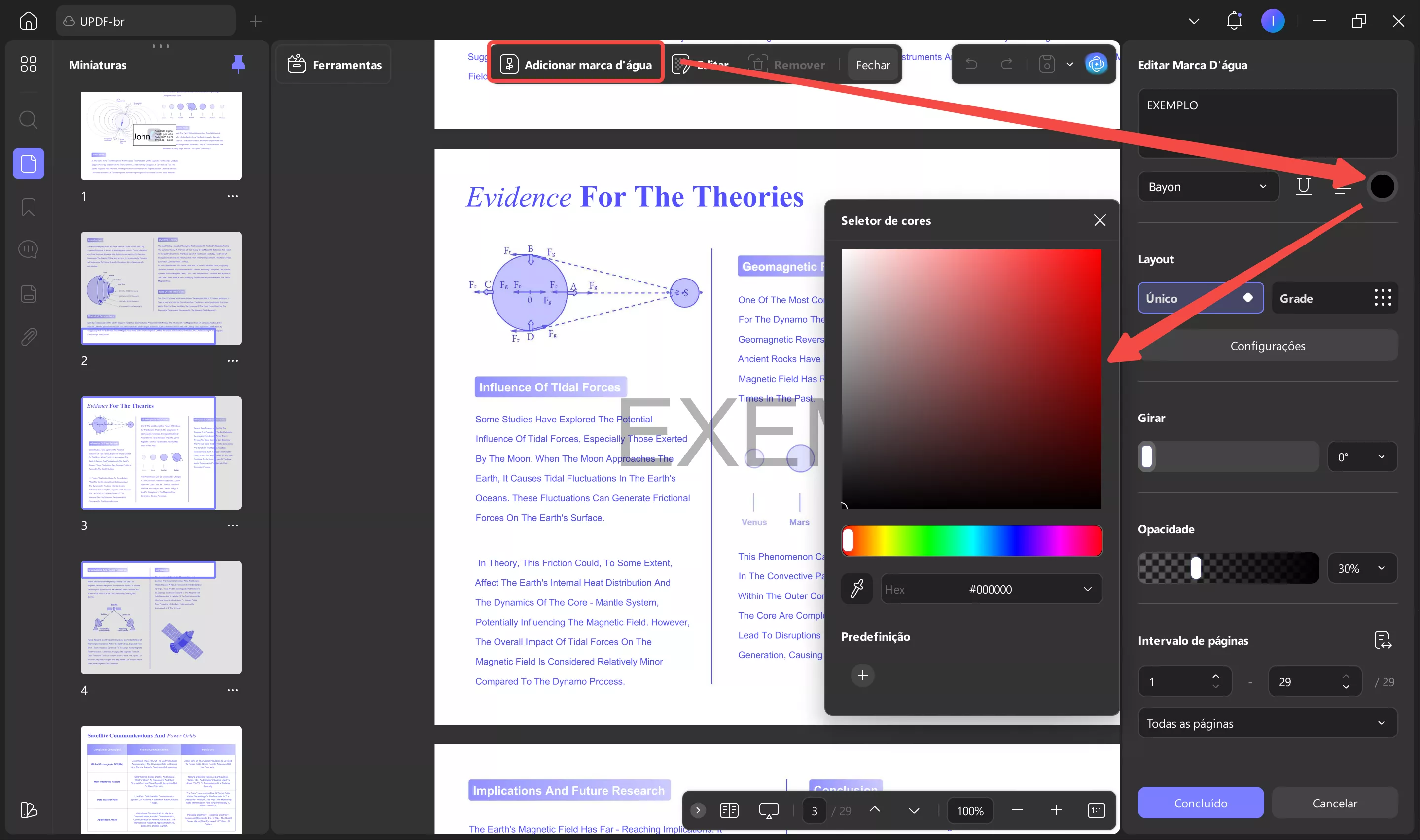Screen dimensions: 1420x840
Task: Open the search icon in left sidebar
Action: point(28,120)
